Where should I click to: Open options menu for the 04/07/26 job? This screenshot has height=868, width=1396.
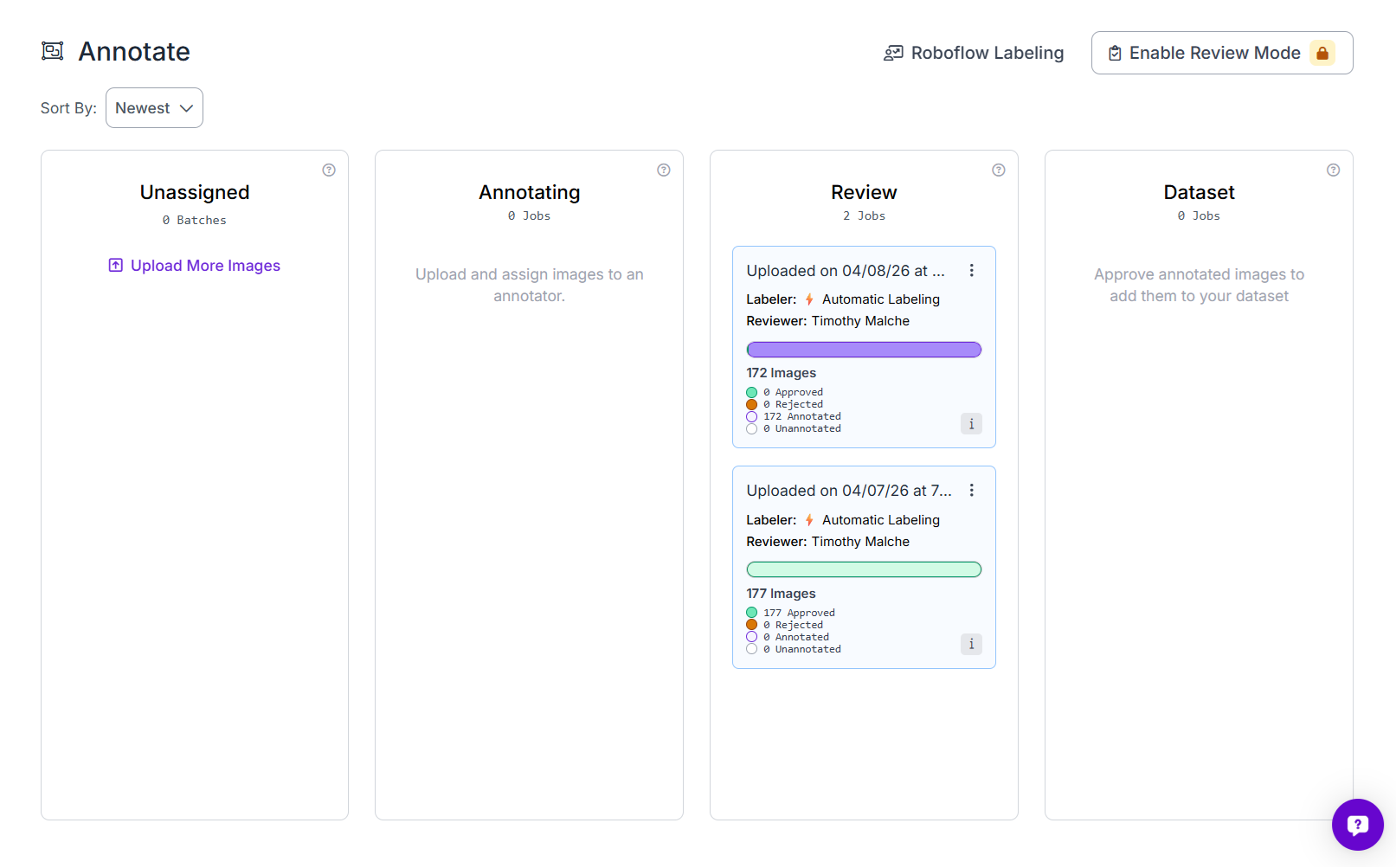[972, 491]
